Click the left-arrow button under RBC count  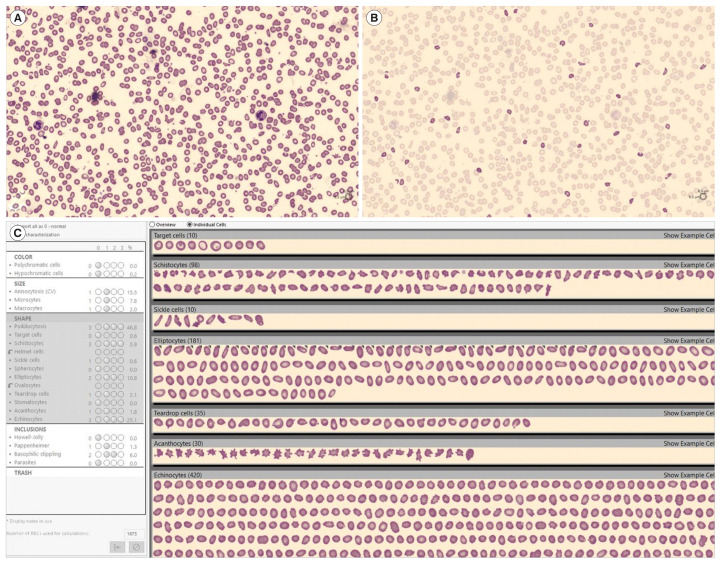[x=118, y=546]
